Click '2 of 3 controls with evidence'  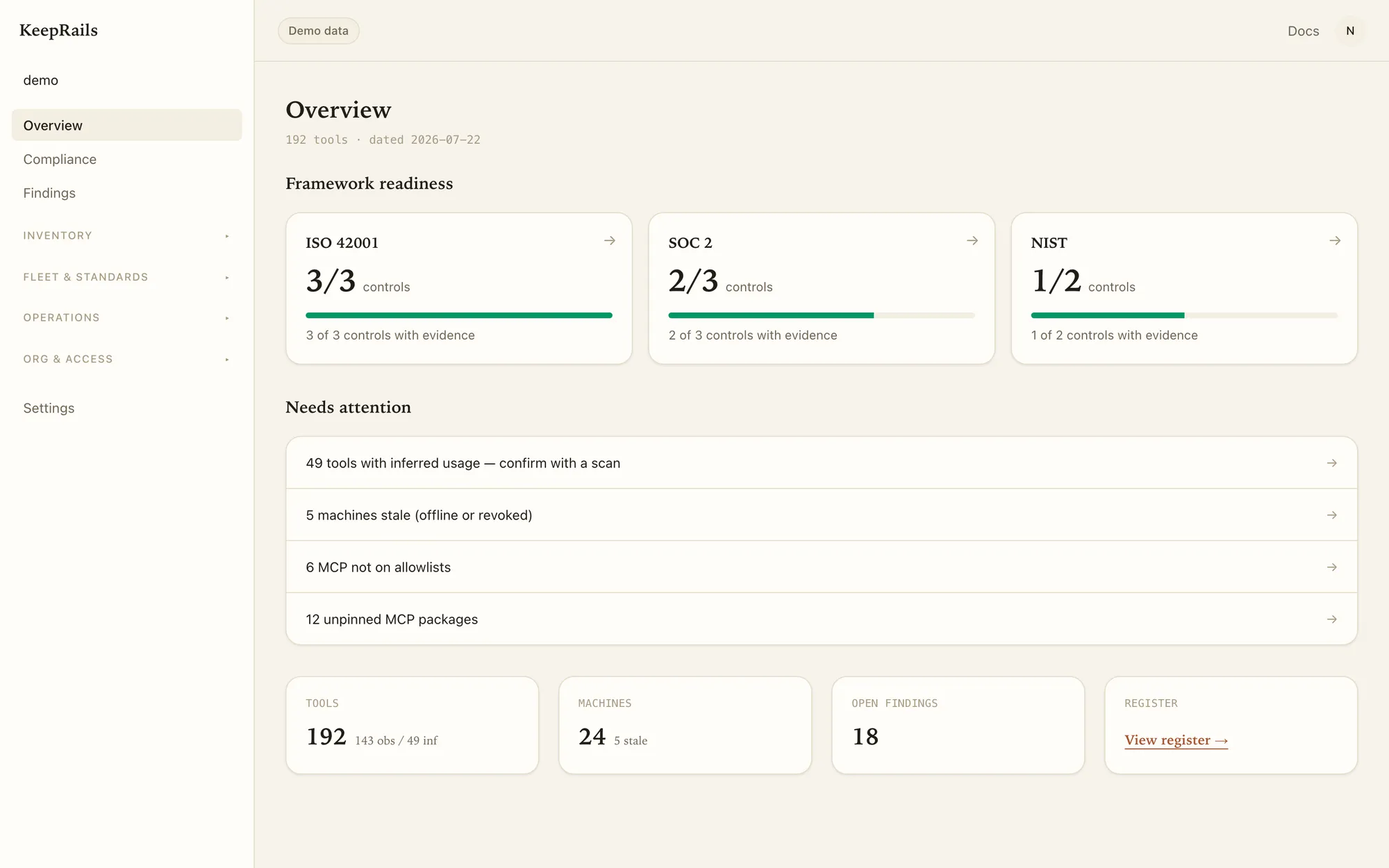tap(753, 335)
